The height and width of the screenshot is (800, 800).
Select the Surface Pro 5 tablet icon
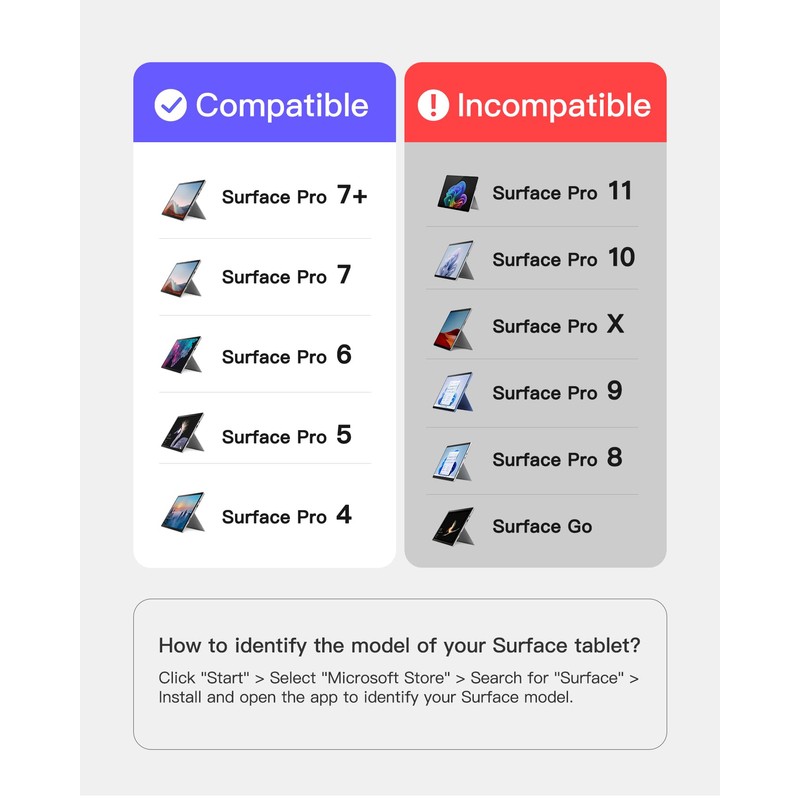[183, 435]
